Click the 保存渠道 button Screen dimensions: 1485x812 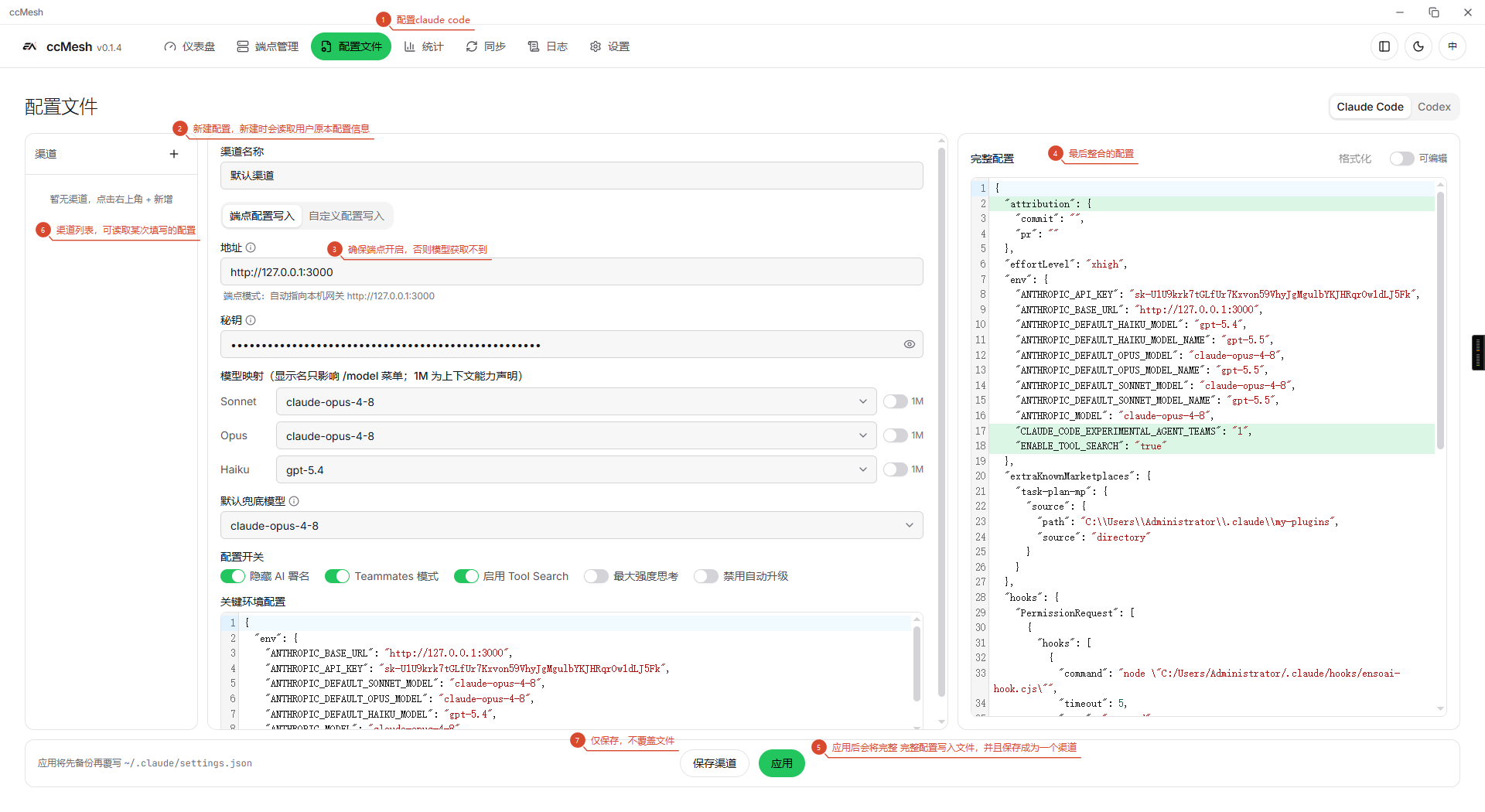715,763
